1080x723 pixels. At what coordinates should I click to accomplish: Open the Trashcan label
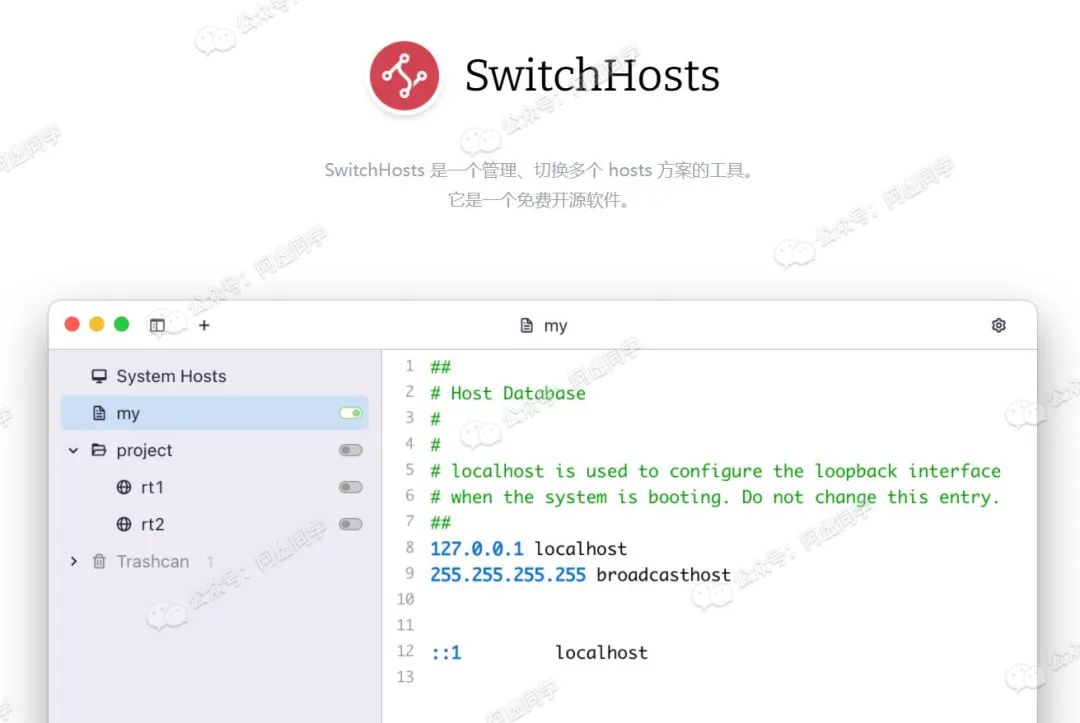pos(152,561)
